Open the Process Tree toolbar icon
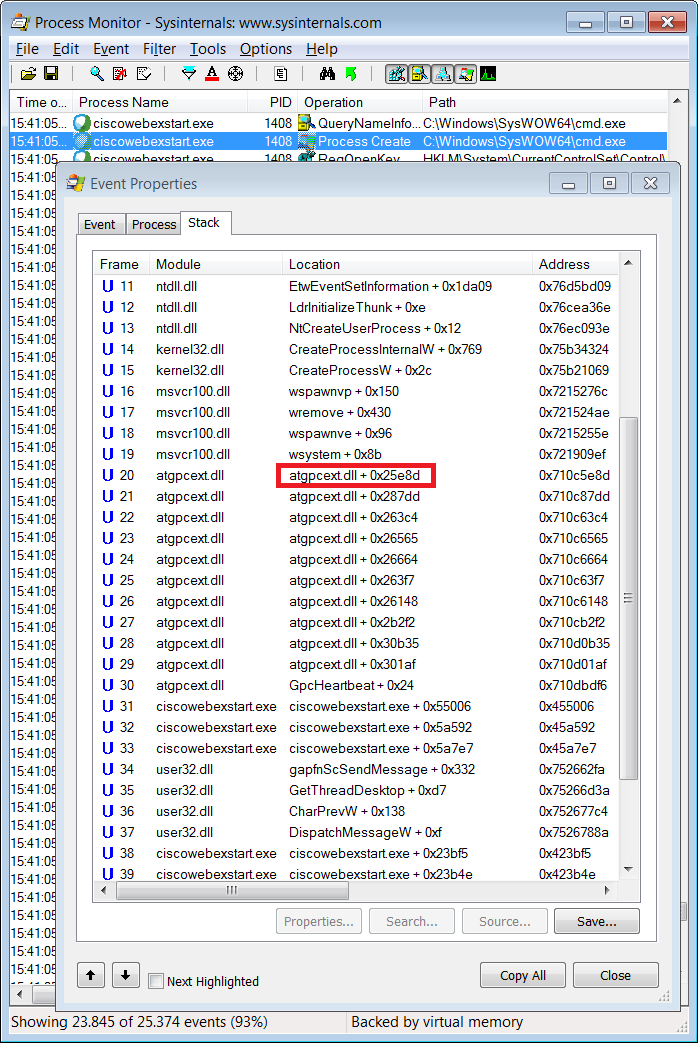Viewport: 698px width, 1043px height. coord(281,74)
